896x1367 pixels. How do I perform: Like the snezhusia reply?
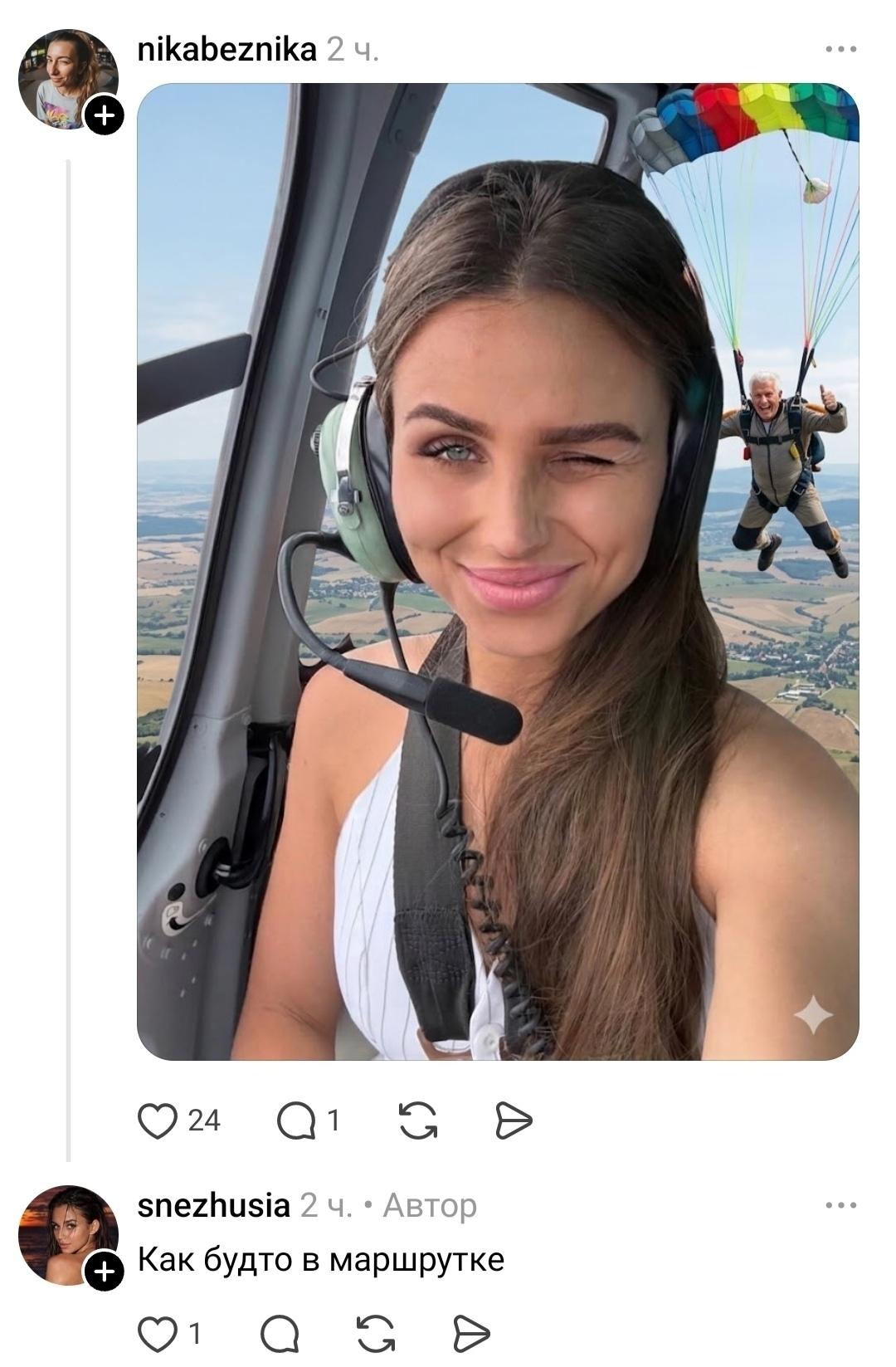point(158,1334)
